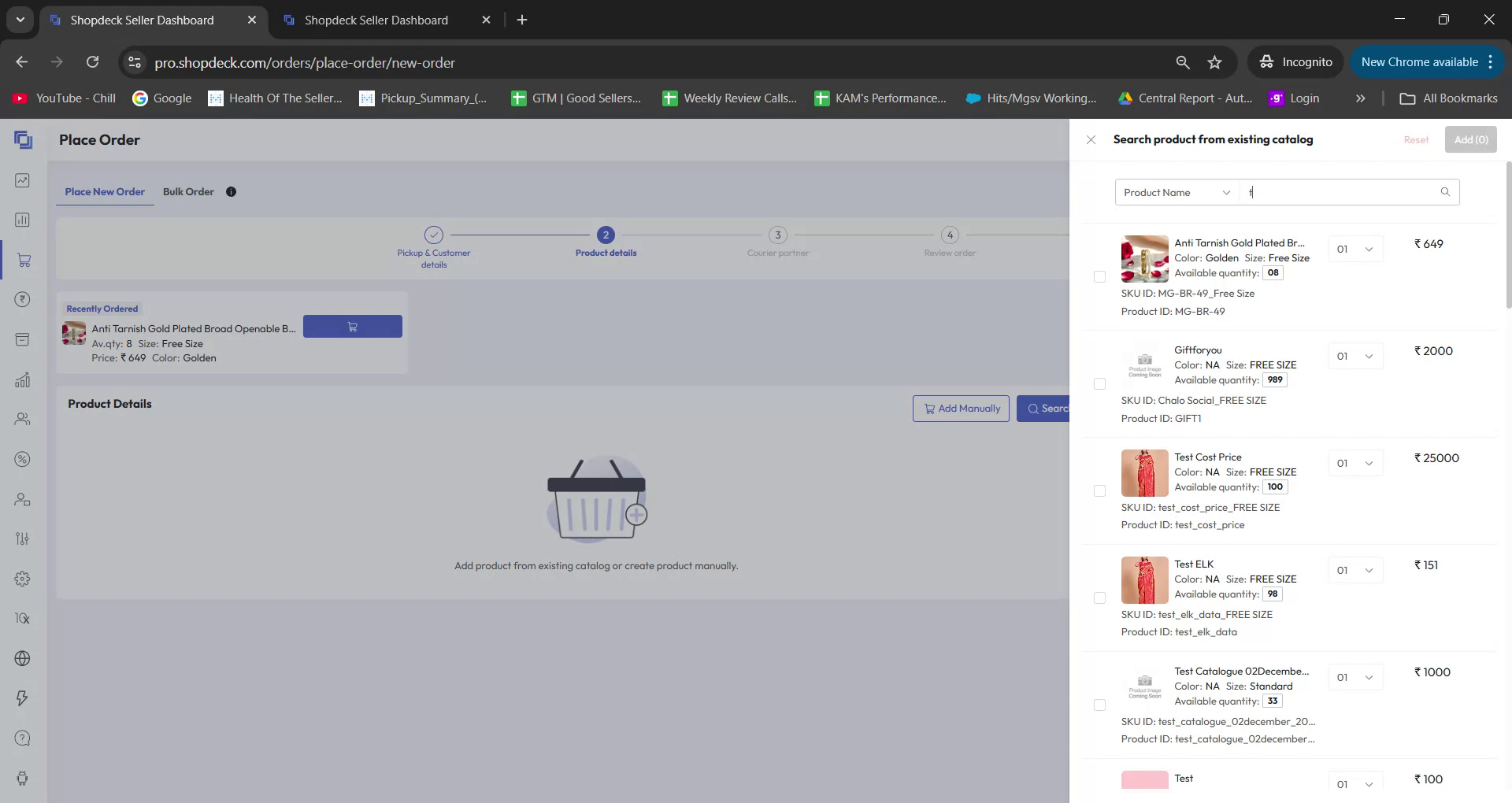Image resolution: width=1512 pixels, height=803 pixels.
Task: Open the rupee payments section
Action: tap(22, 299)
